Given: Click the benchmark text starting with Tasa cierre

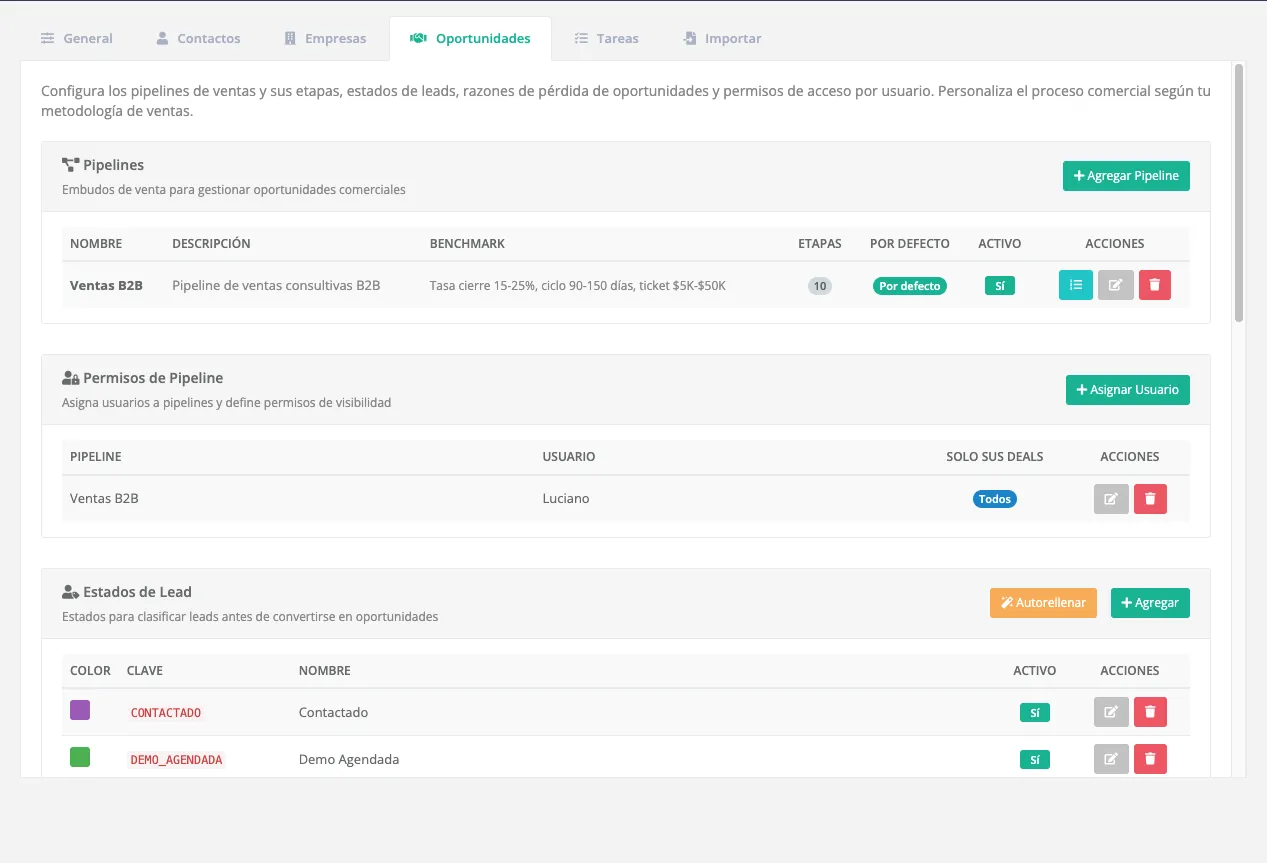Looking at the screenshot, I should click(578, 285).
